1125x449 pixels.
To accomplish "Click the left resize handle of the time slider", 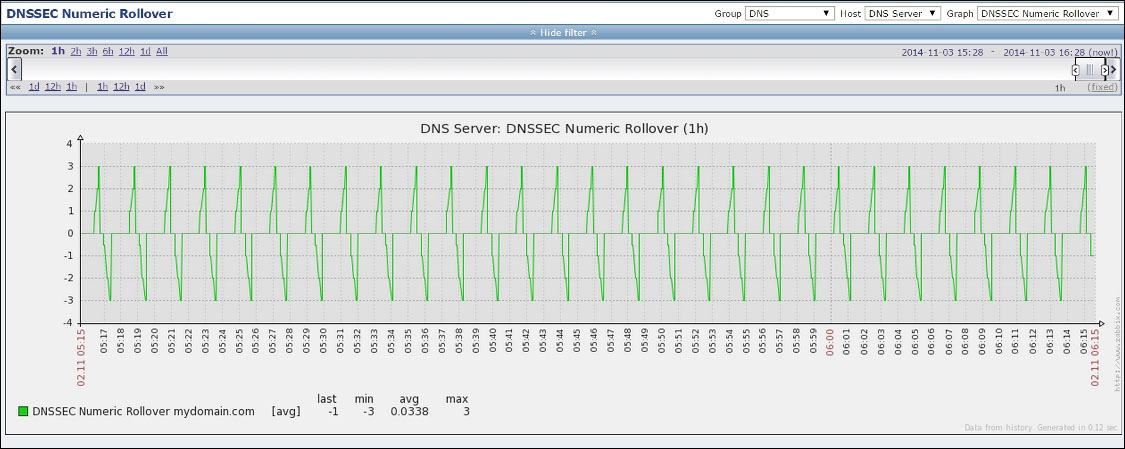I will [x=1076, y=70].
